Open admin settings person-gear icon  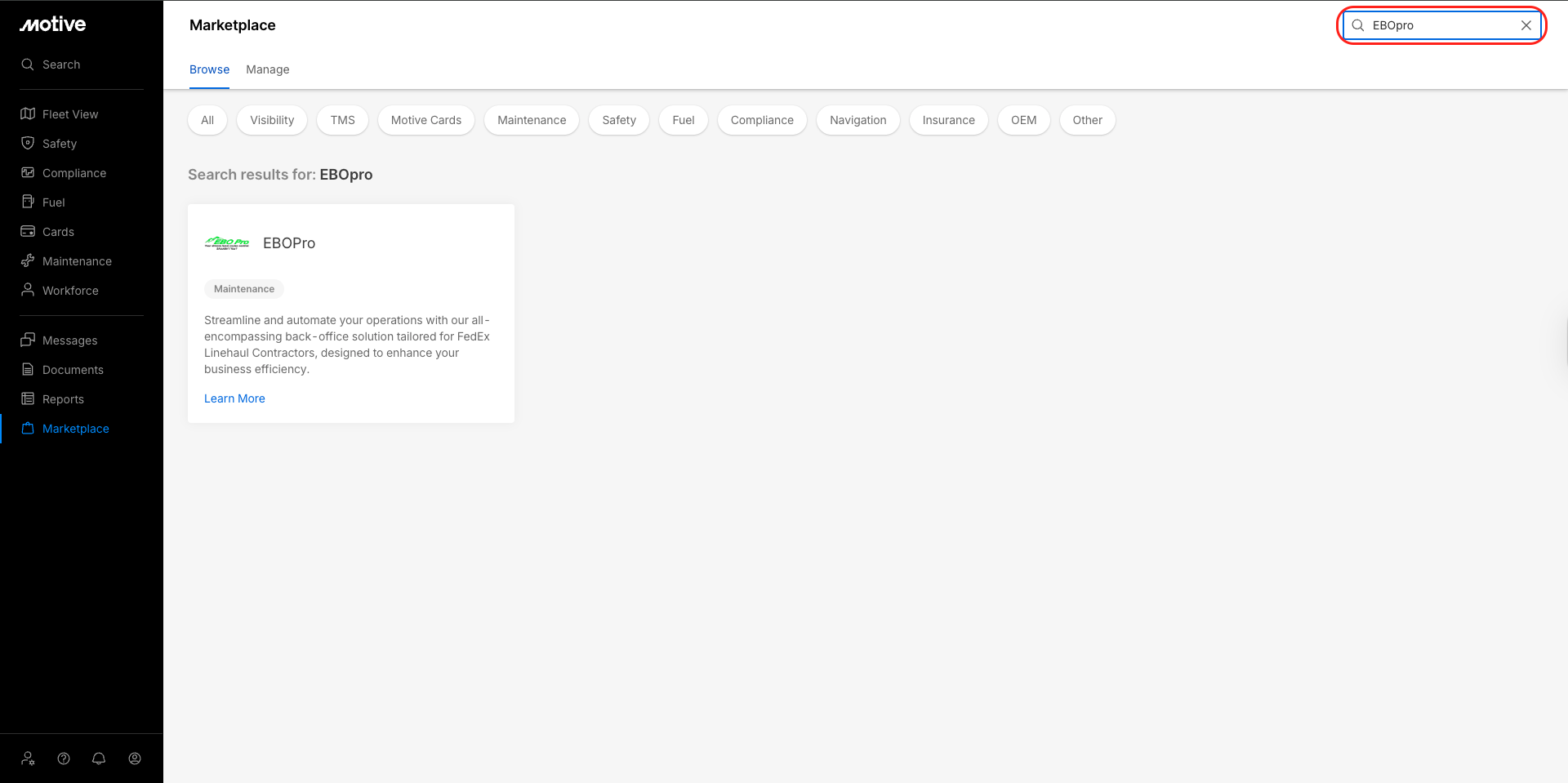click(x=29, y=759)
